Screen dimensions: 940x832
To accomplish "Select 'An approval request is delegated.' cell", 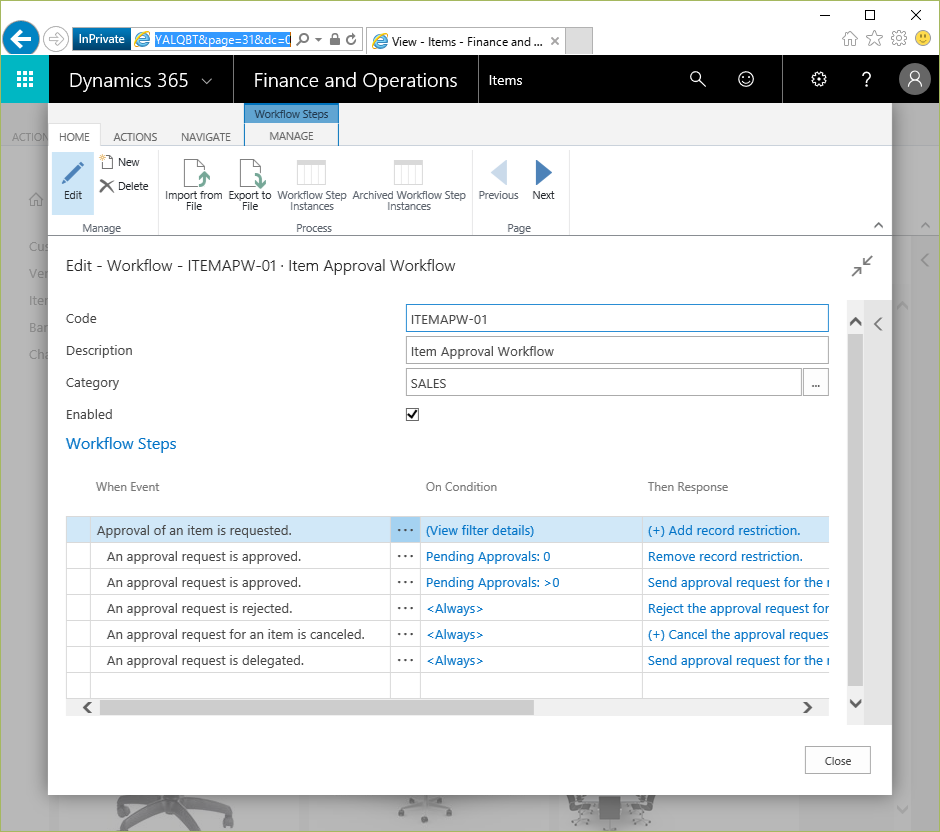I will point(240,661).
